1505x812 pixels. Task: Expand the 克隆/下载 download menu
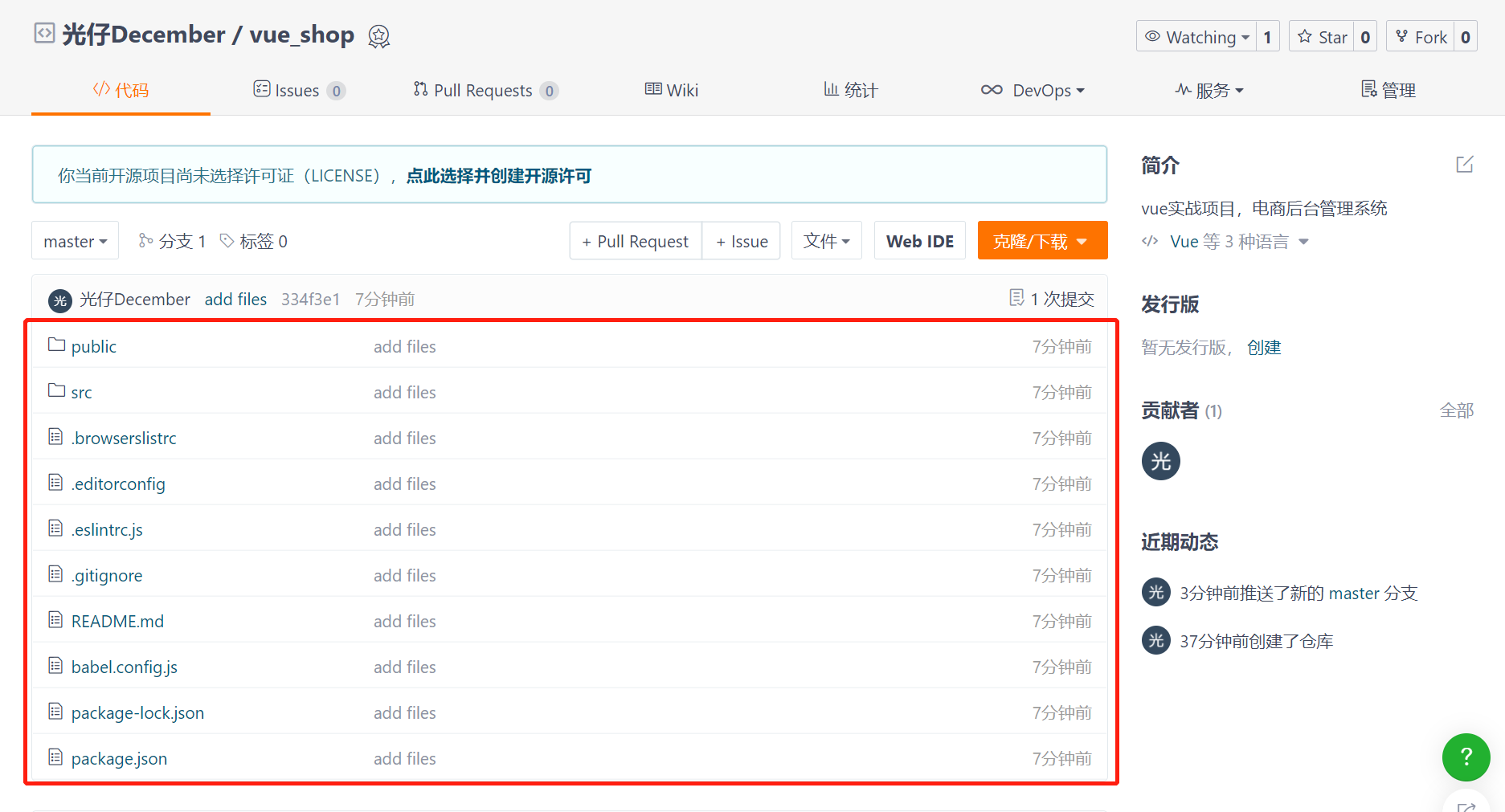tap(1042, 240)
